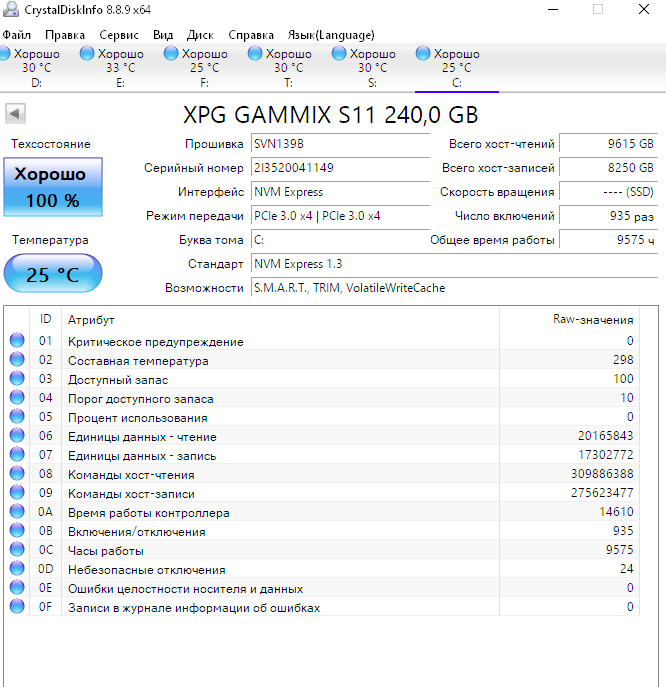This screenshot has height=687, width=666.
Task: Click the status orb for drive F:
Action: 171,53
